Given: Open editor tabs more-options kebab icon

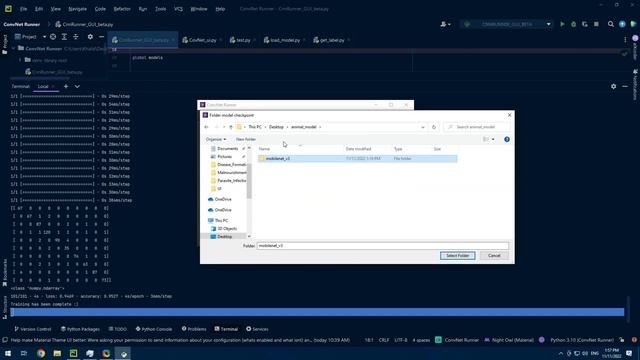Looking at the screenshot, I should click(x=625, y=40).
